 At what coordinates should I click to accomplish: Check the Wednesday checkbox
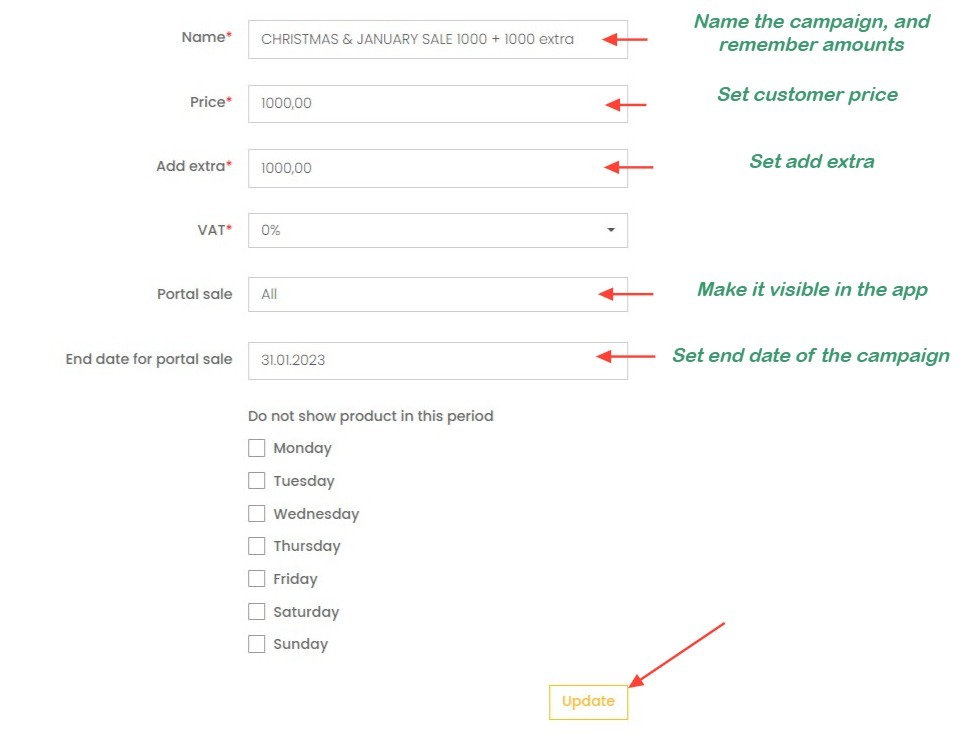pyautogui.click(x=257, y=514)
